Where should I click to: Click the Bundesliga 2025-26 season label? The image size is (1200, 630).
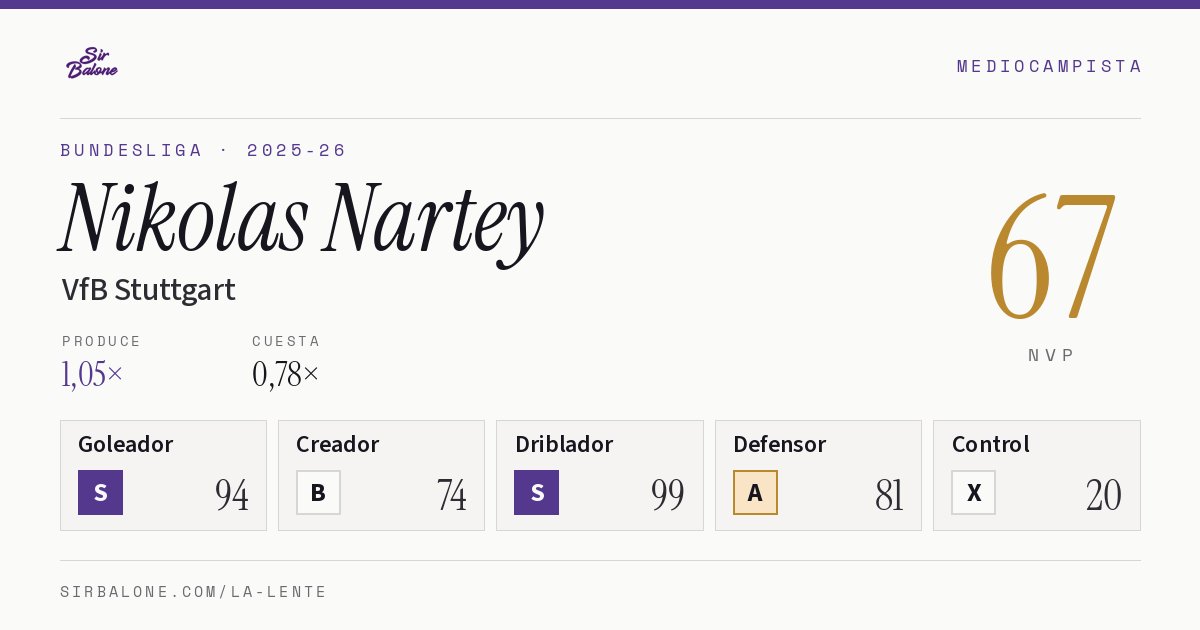tap(203, 150)
